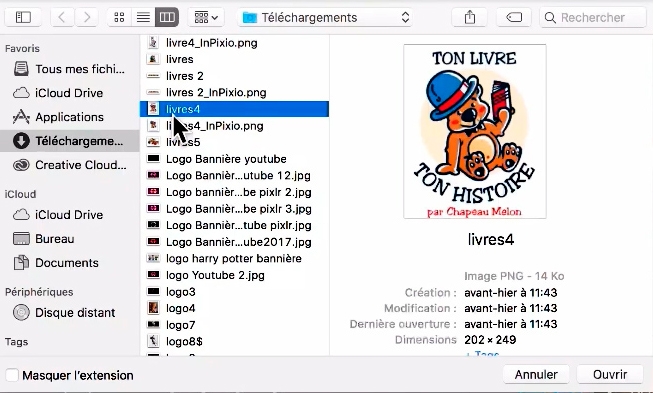The image size is (653, 393).
Task: Enable the Masquer l'extension checkbox
Action: coord(12,375)
